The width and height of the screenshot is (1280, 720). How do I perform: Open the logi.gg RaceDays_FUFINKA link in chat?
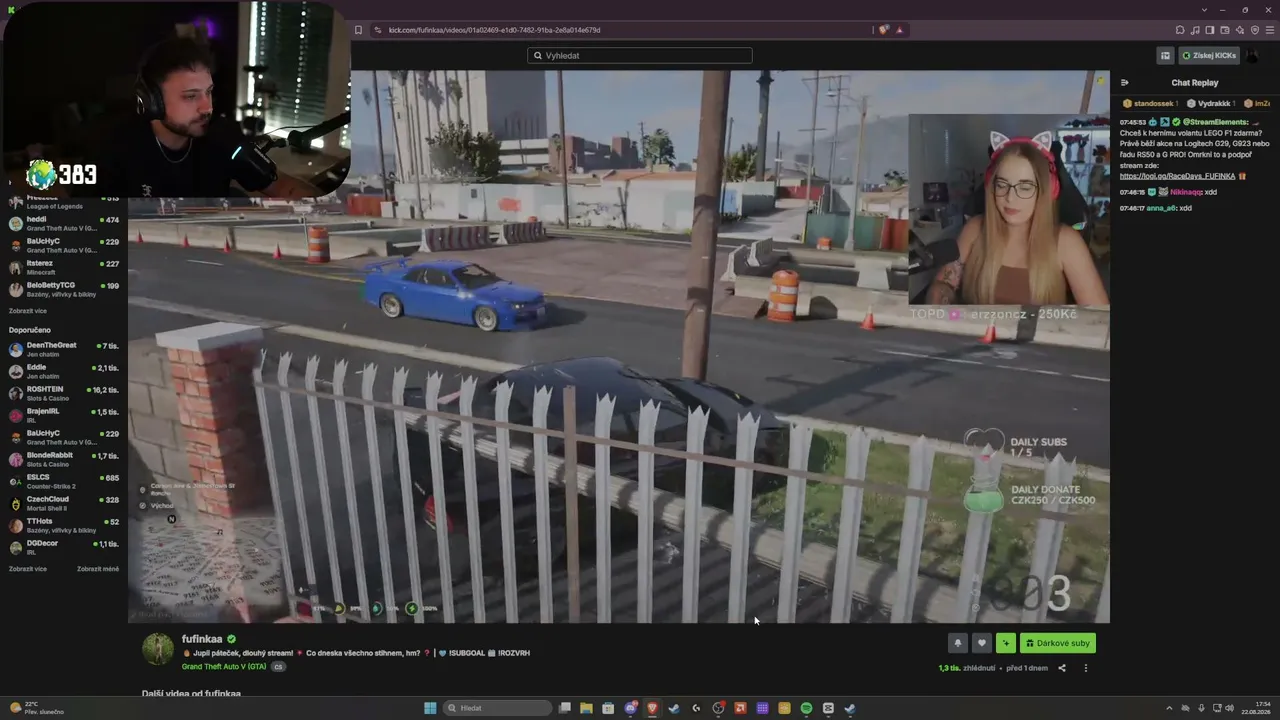[x=1177, y=176]
